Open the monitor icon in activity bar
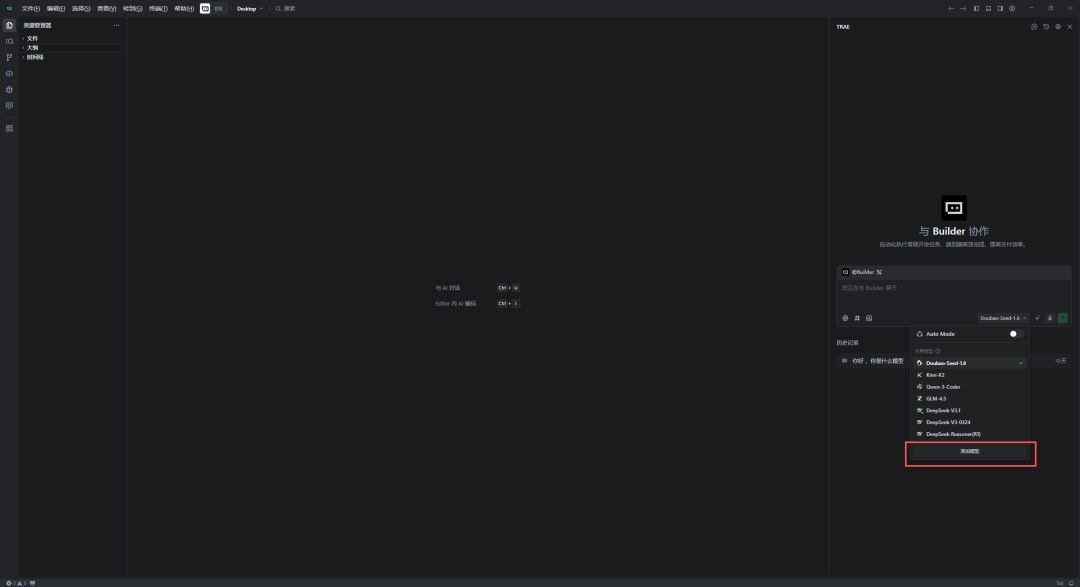Viewport: 1080px width, 587px height. pyautogui.click(x=9, y=105)
